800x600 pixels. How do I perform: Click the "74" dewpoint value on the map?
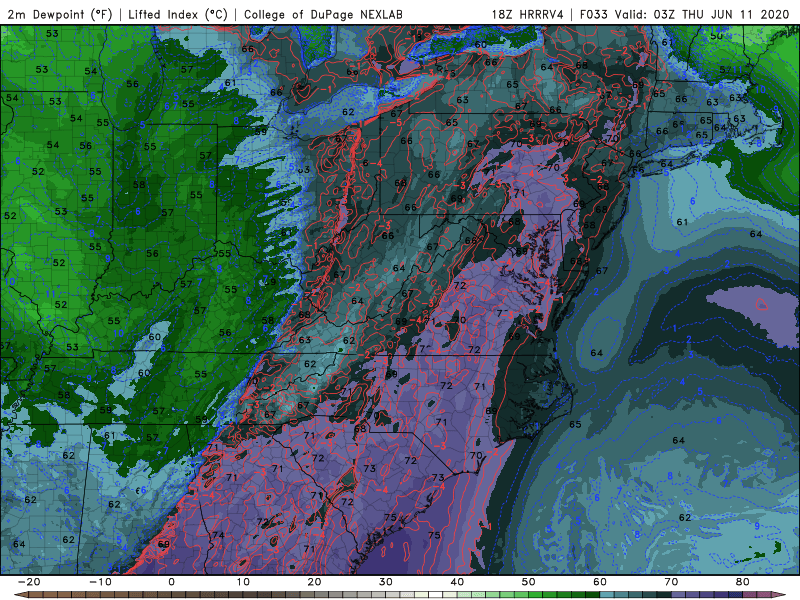coord(218,535)
